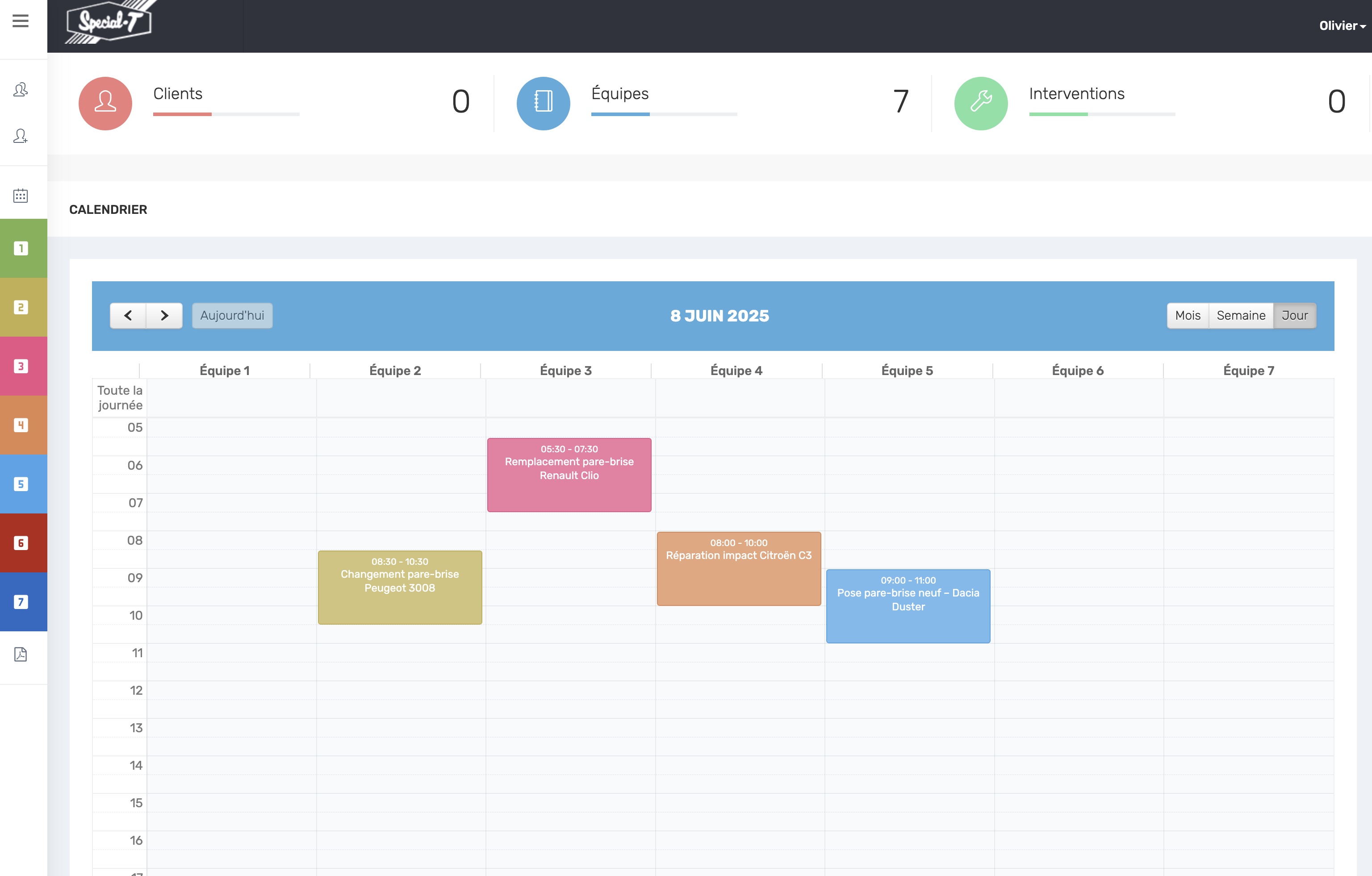Viewport: 1372px width, 876px height.
Task: Select team 6 dark red sidebar tile
Action: click(x=23, y=543)
